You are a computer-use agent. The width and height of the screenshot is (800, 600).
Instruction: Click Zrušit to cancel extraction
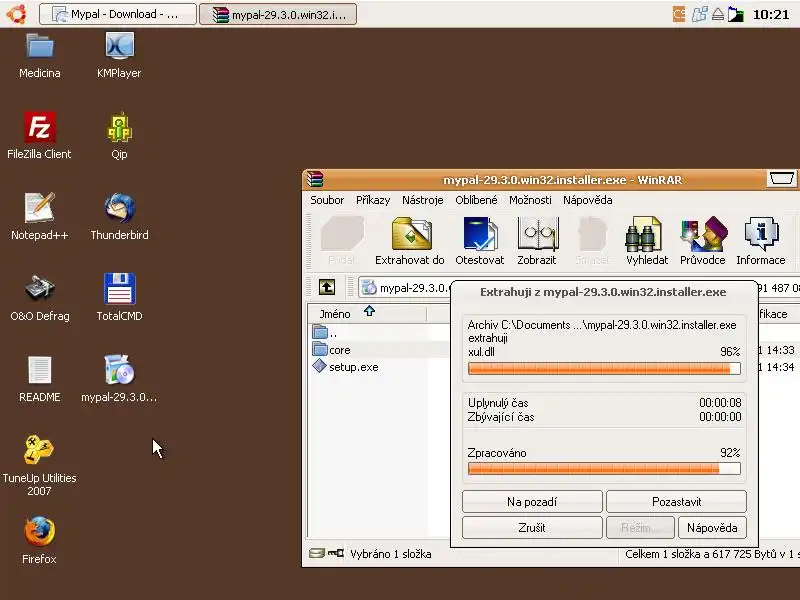point(532,528)
